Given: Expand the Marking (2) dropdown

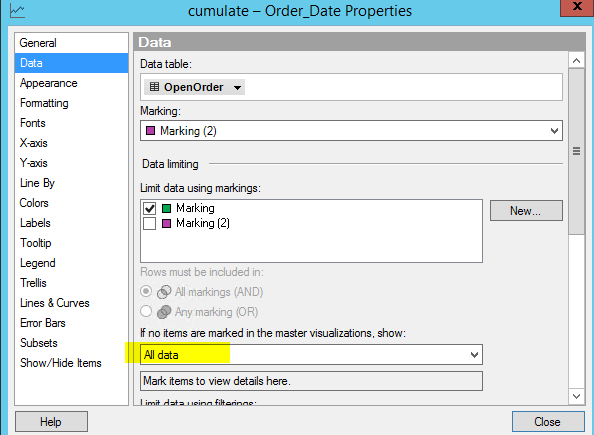Looking at the screenshot, I should (351, 131).
